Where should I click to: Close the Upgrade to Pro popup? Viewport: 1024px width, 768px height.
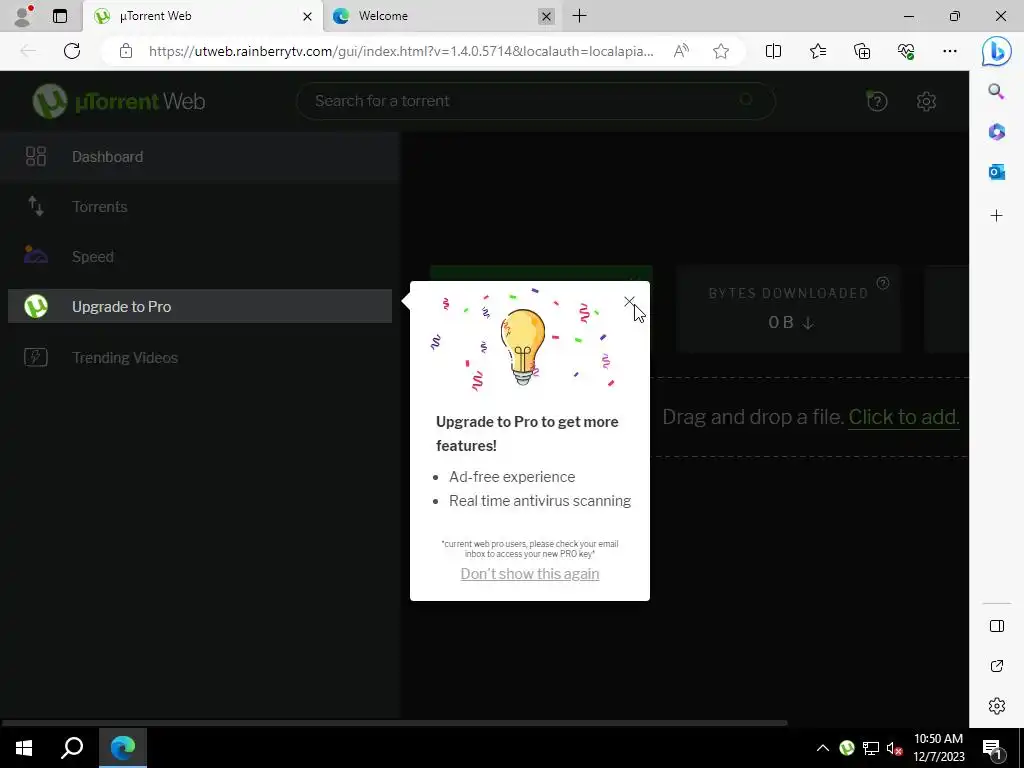(629, 301)
